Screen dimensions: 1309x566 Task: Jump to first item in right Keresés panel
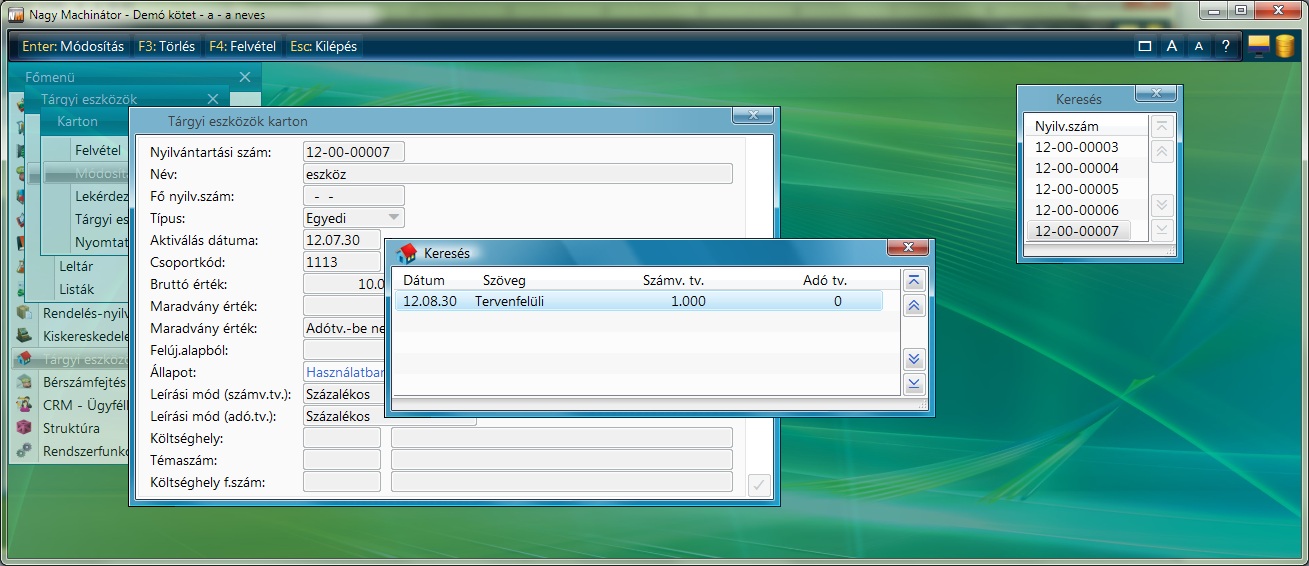(1161, 127)
